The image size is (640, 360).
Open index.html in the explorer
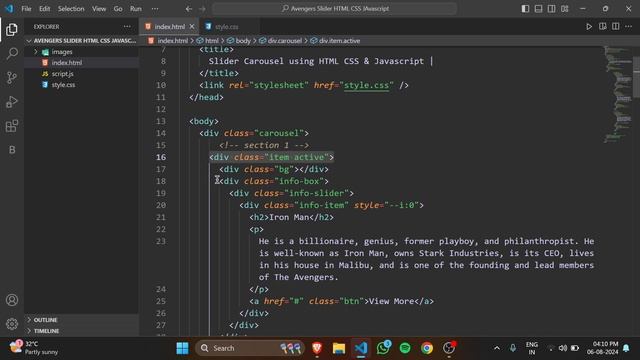[x=67, y=63]
